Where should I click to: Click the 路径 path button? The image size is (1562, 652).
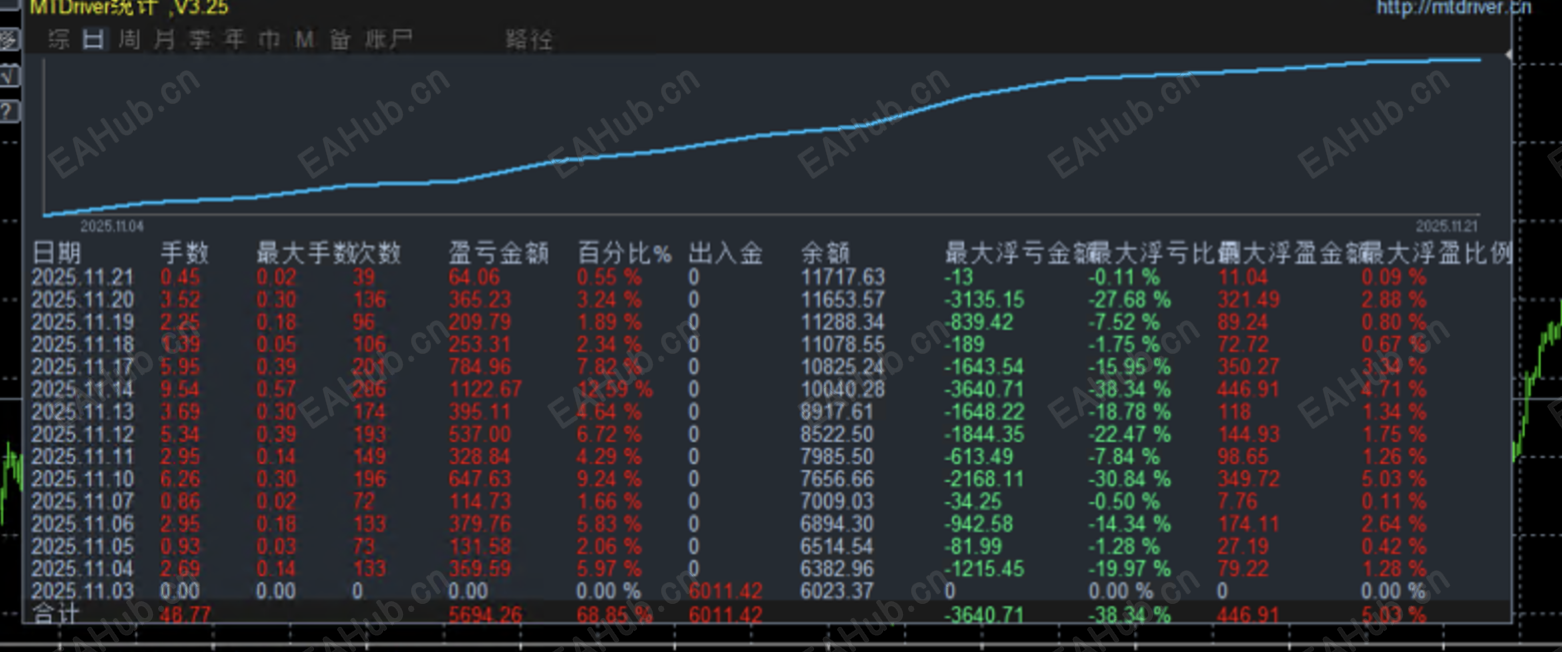tap(530, 41)
